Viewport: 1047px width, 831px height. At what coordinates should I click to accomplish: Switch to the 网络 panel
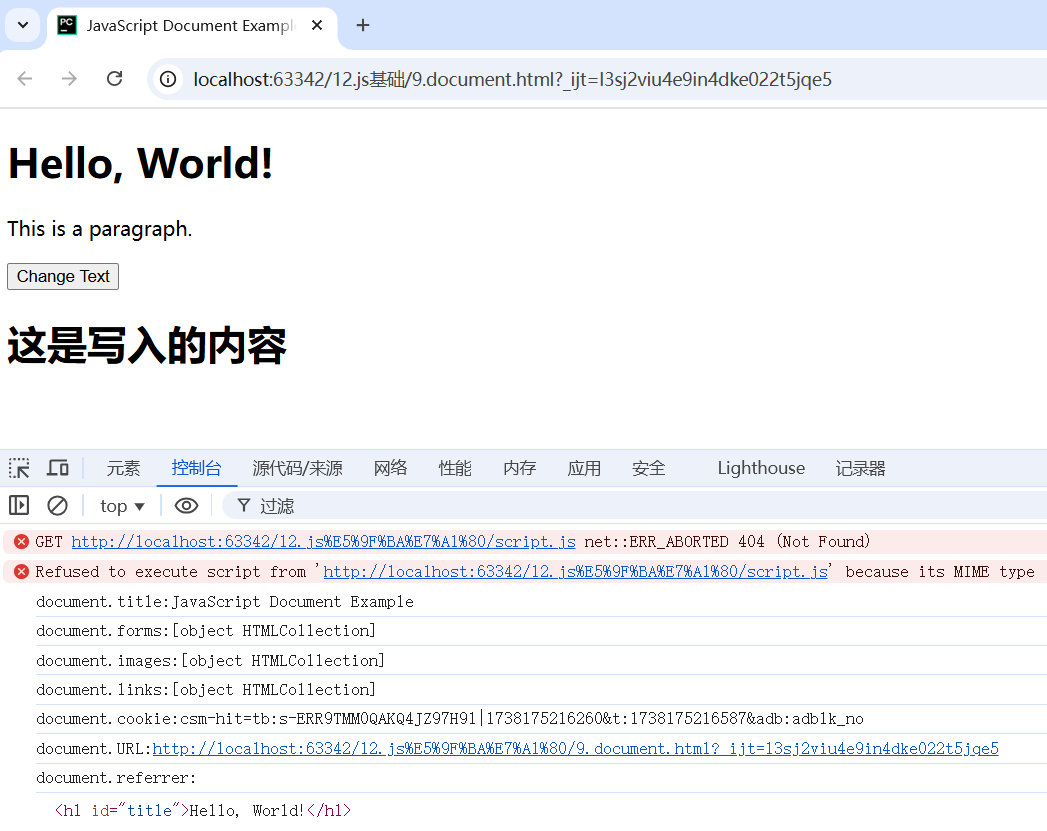pos(390,467)
